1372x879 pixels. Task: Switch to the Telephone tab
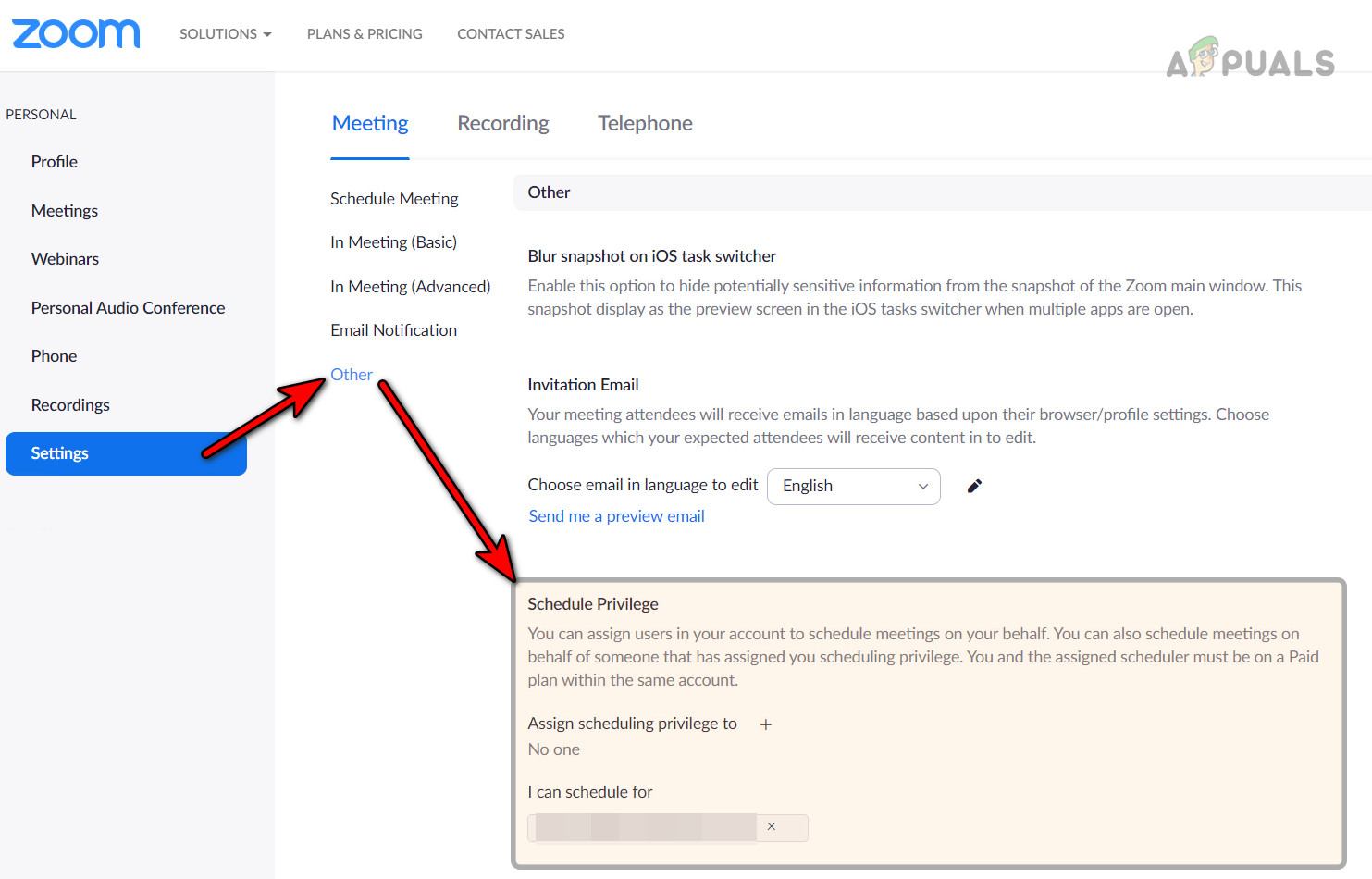click(645, 122)
